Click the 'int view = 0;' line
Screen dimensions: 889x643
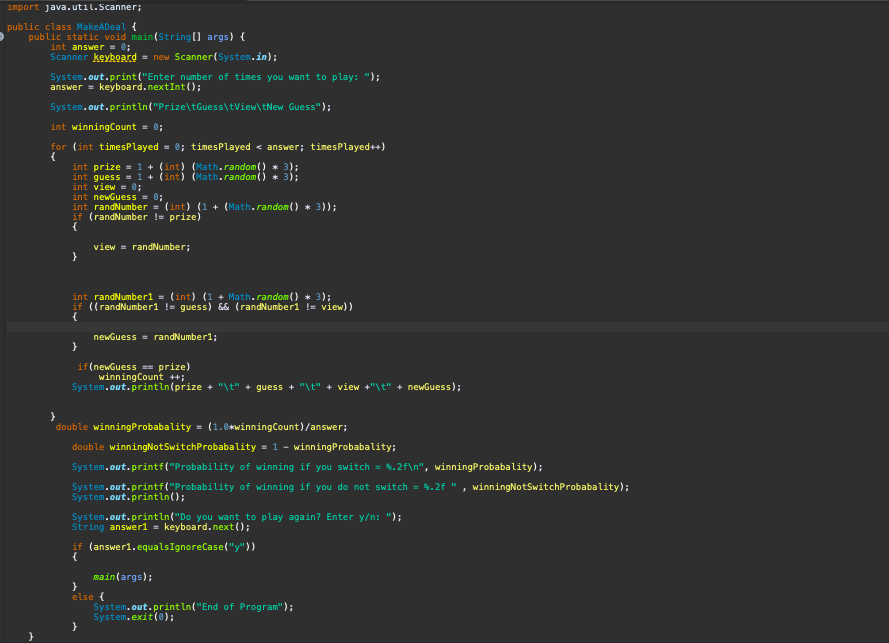coord(107,187)
